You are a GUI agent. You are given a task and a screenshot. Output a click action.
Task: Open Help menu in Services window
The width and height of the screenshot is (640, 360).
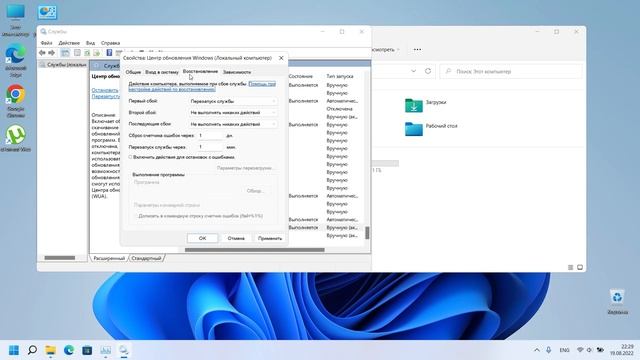(x=110, y=43)
